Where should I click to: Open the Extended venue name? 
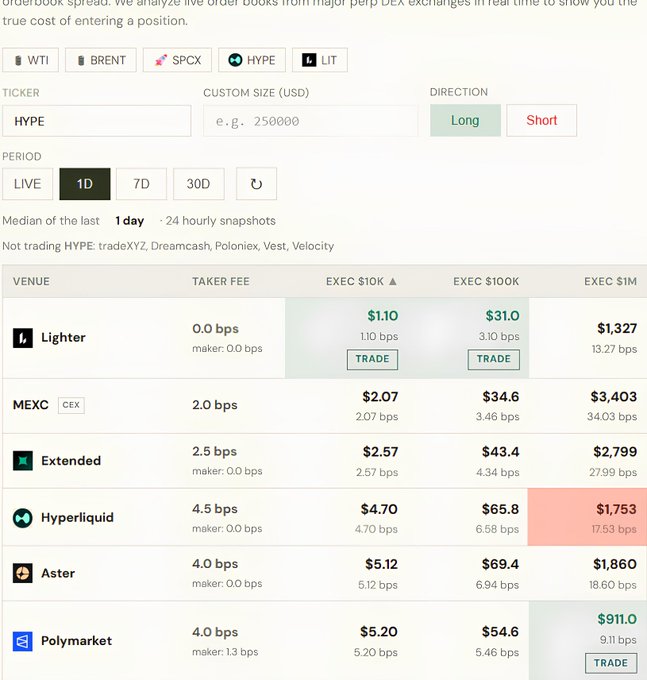coord(71,461)
